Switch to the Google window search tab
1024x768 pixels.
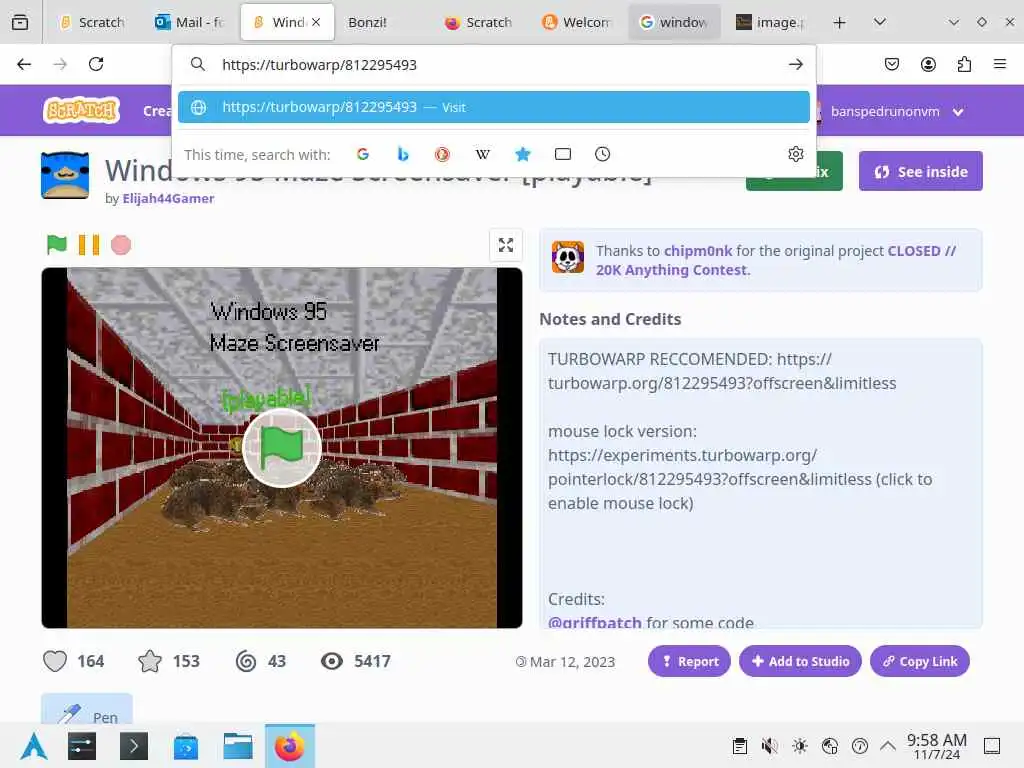pos(674,22)
